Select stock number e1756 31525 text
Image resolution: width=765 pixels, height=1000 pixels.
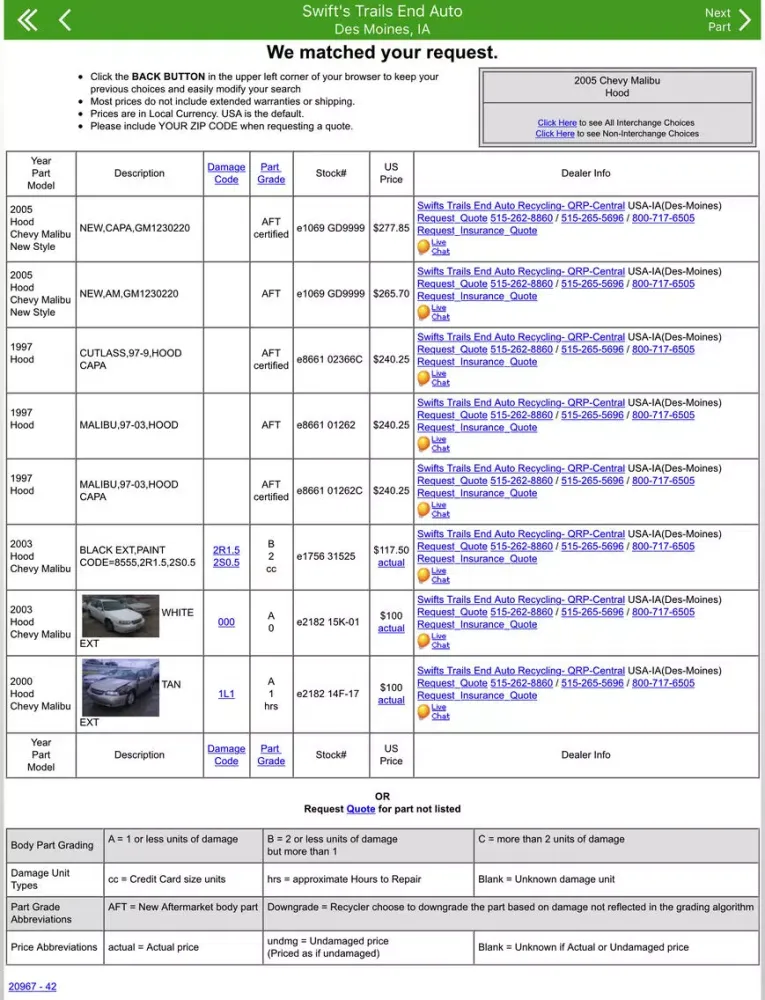pos(326,556)
